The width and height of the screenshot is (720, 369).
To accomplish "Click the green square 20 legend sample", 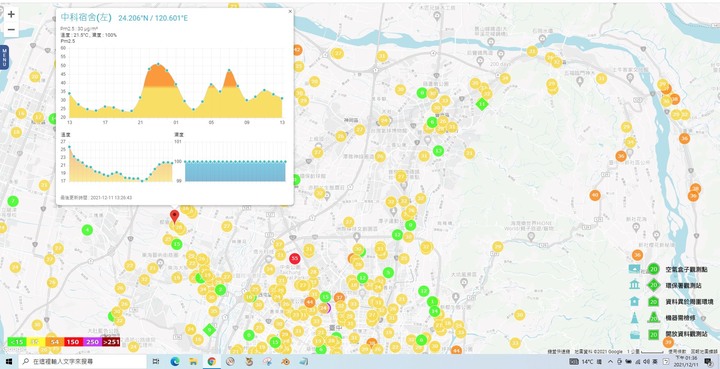I will point(653,334).
